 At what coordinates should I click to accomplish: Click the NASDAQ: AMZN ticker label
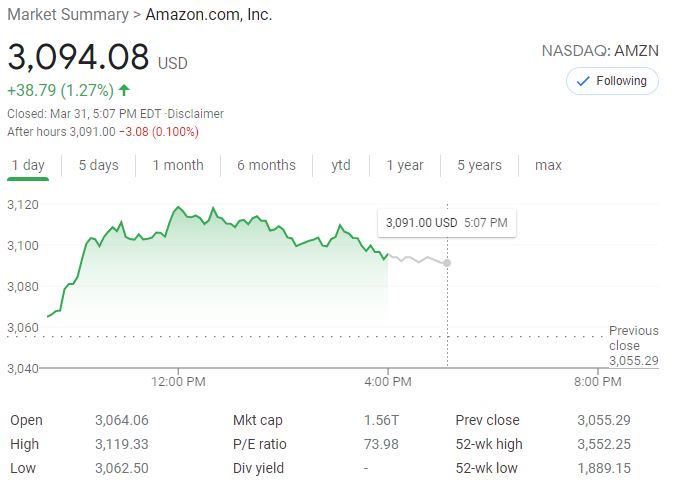click(600, 50)
